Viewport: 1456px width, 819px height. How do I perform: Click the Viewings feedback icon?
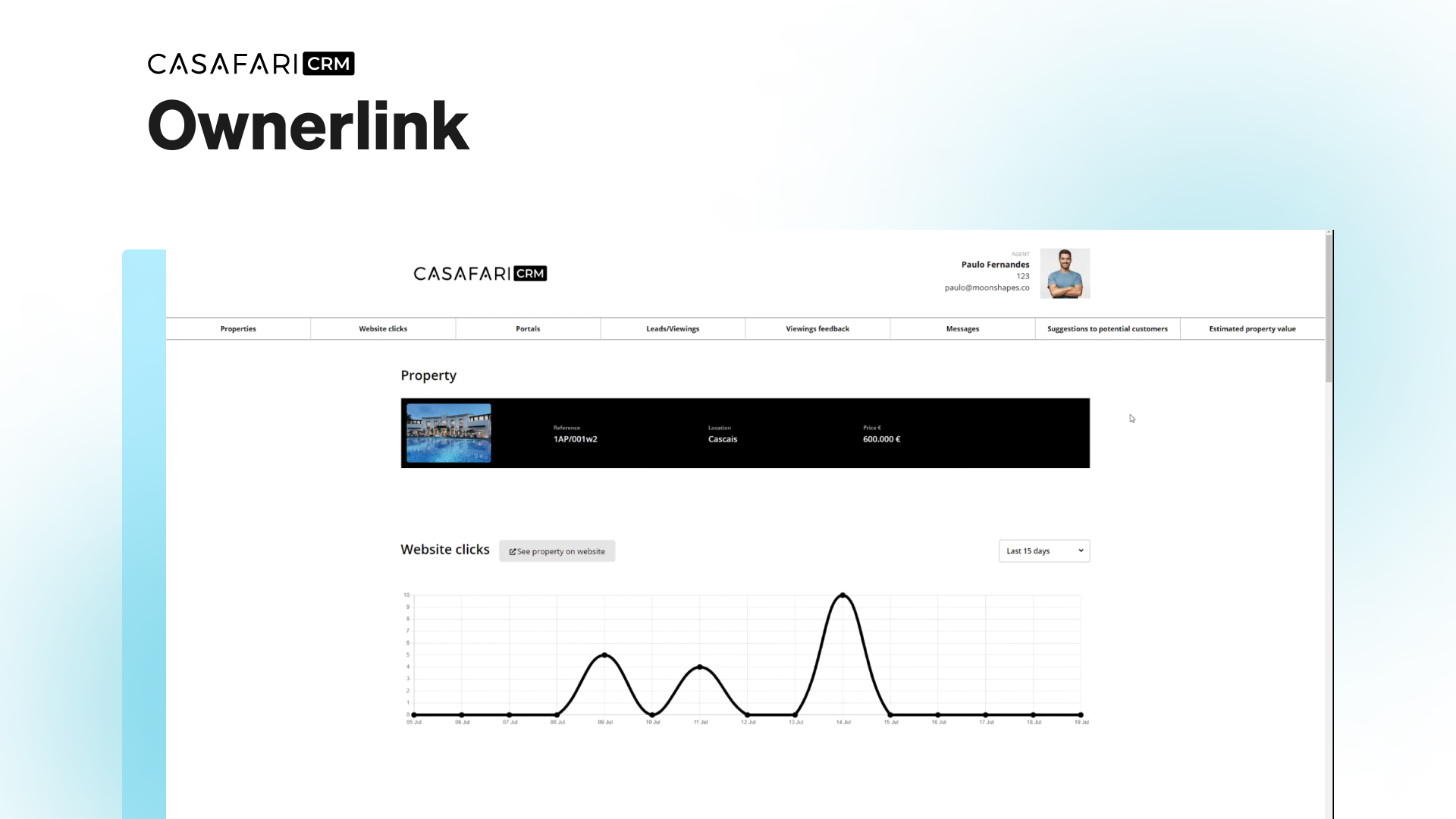pos(817,328)
